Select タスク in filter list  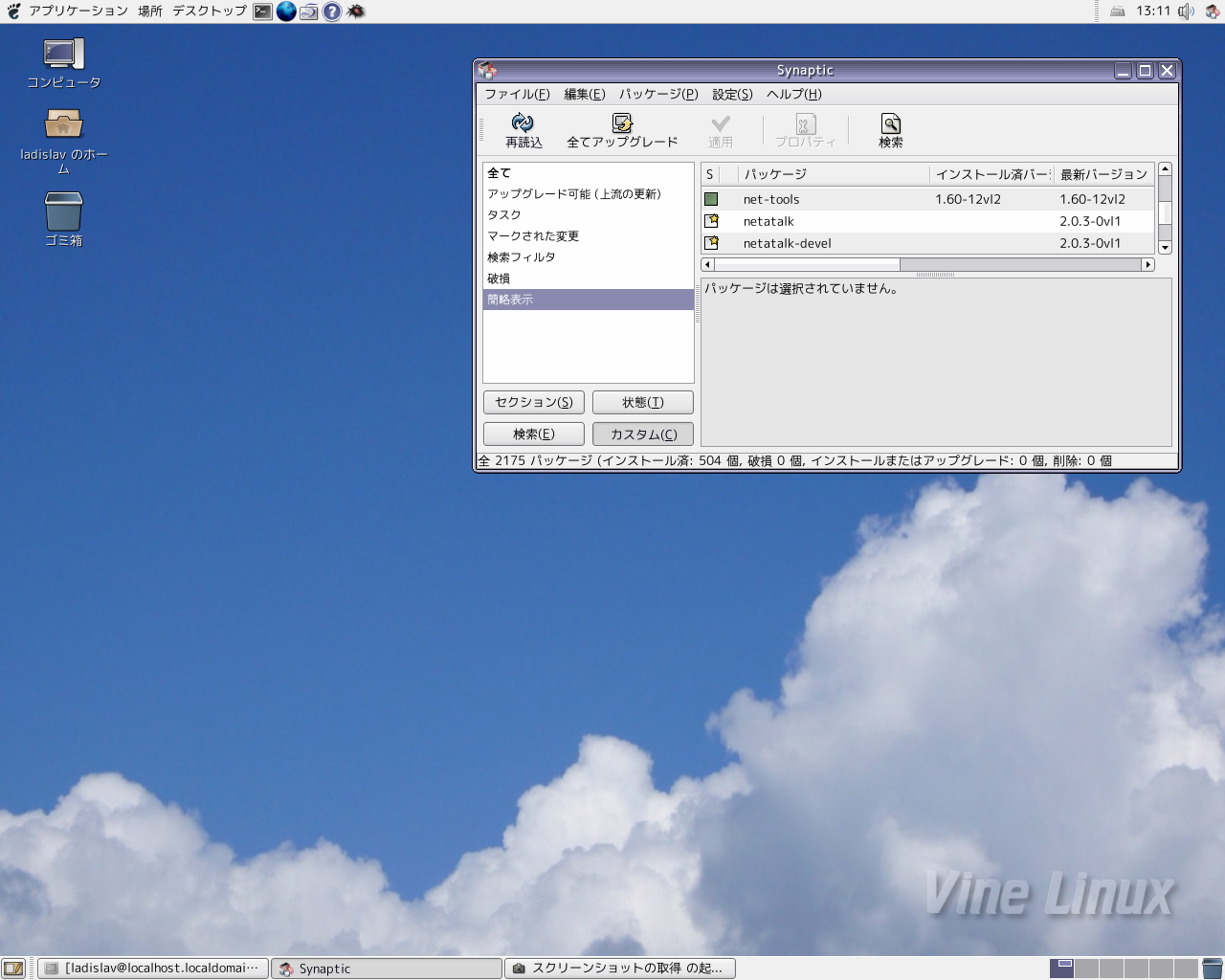(589, 215)
